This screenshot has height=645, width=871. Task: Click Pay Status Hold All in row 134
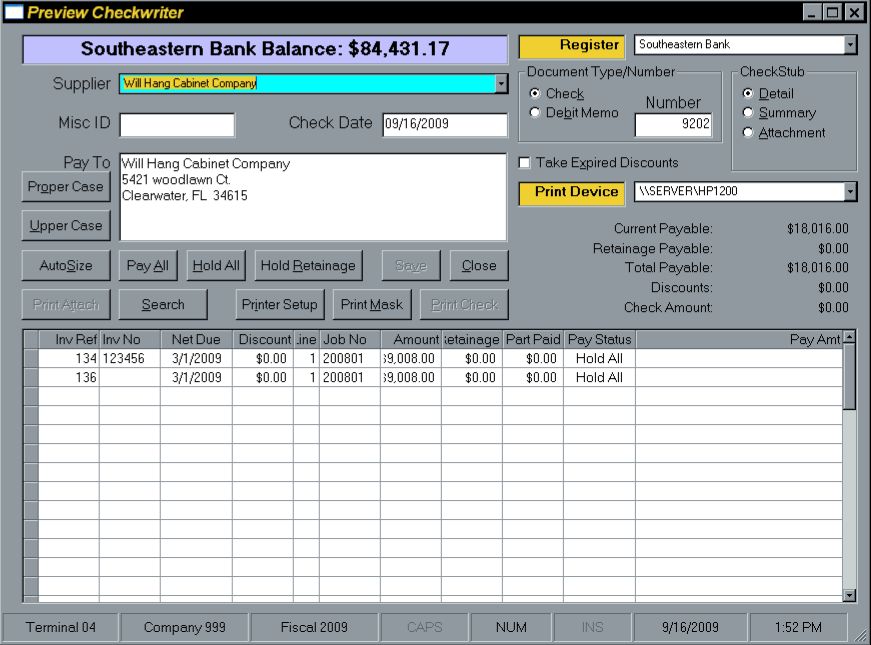click(599, 358)
